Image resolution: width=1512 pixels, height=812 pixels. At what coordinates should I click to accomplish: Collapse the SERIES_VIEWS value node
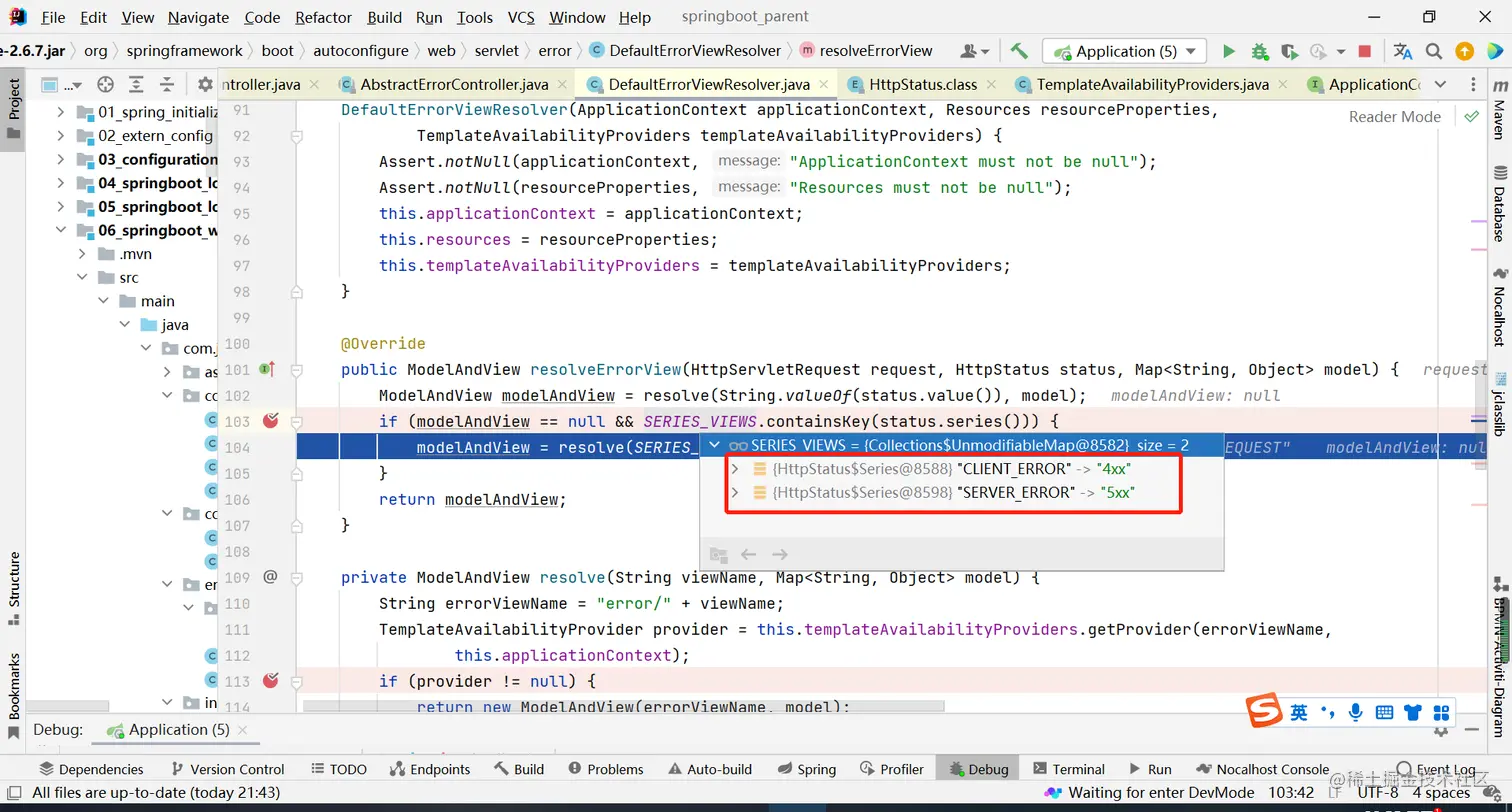tap(714, 445)
